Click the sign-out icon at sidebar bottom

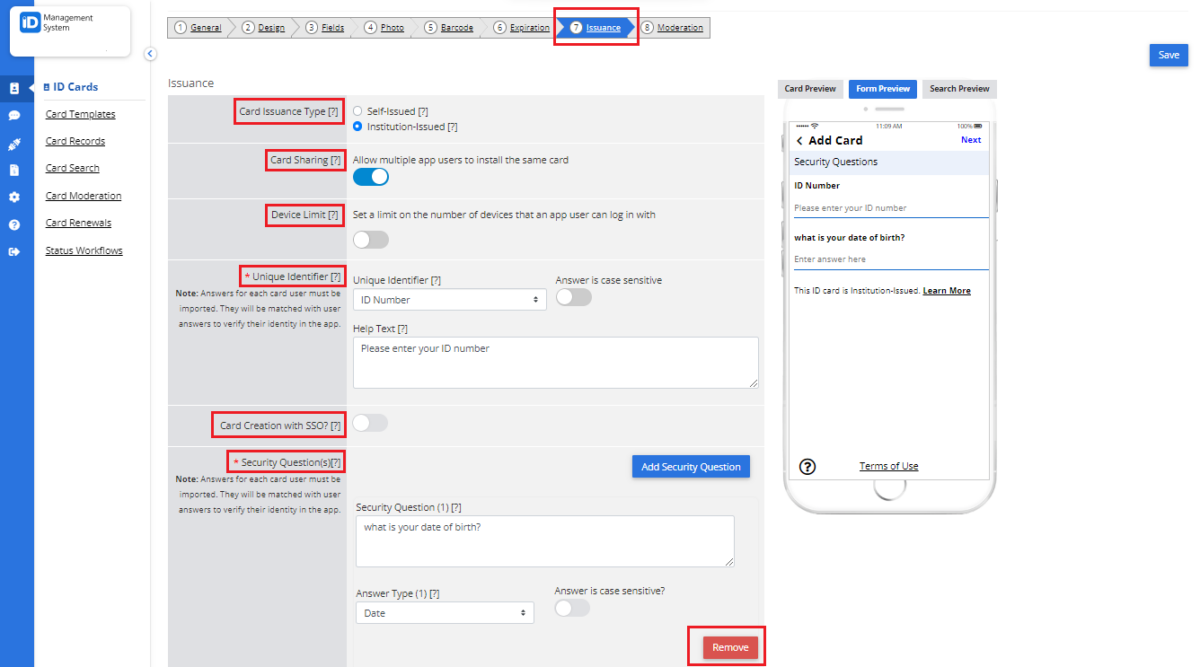point(13,251)
